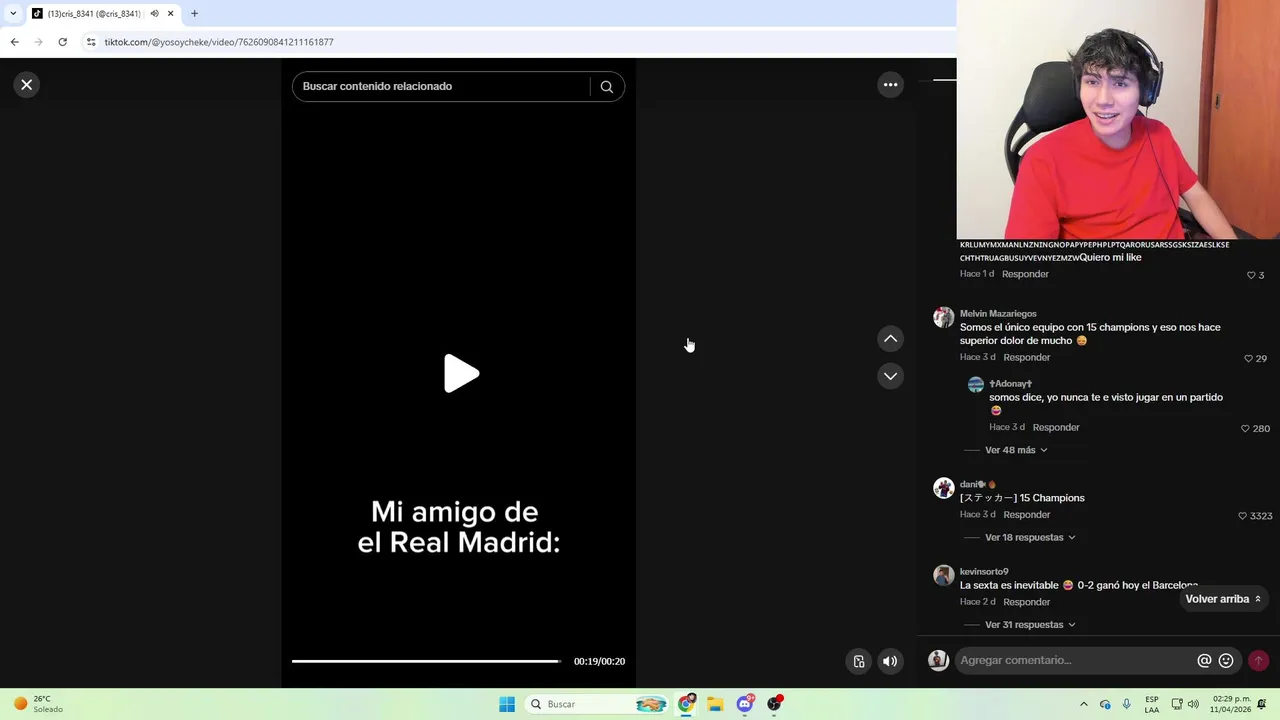1280x720 pixels.
Task: Open Chrome from the taskbar
Action: pos(686,704)
